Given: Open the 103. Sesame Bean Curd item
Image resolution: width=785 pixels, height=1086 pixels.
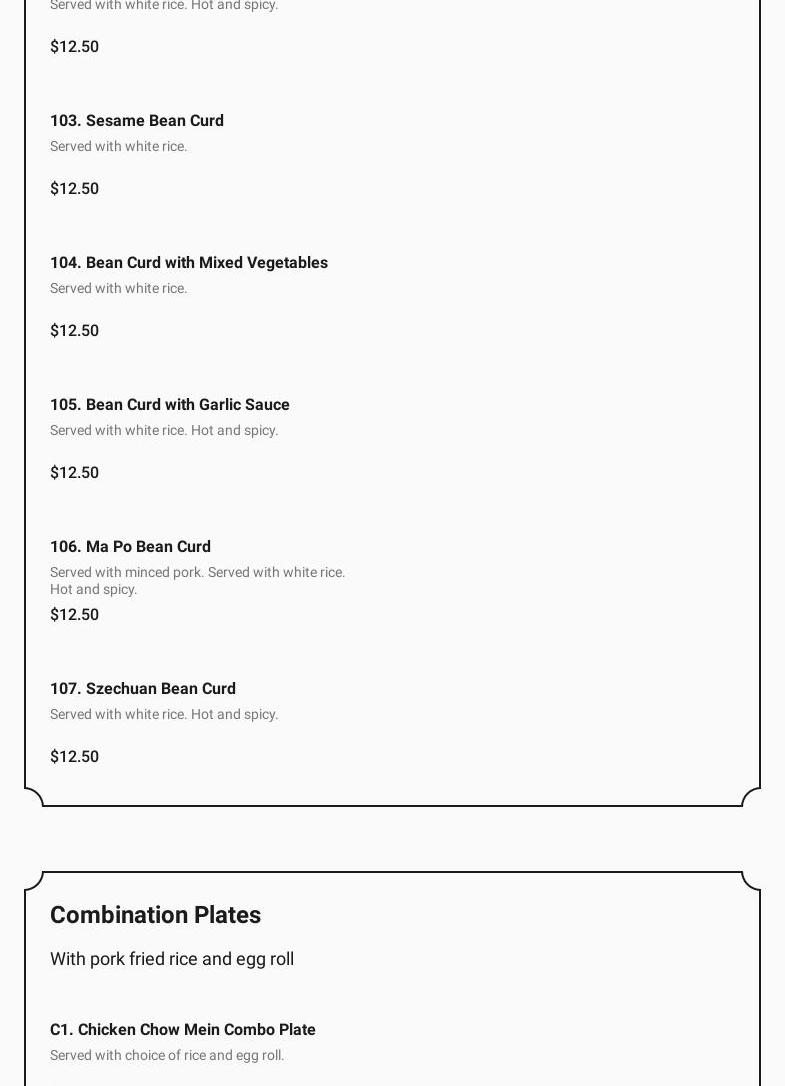Looking at the screenshot, I should [x=137, y=120].
